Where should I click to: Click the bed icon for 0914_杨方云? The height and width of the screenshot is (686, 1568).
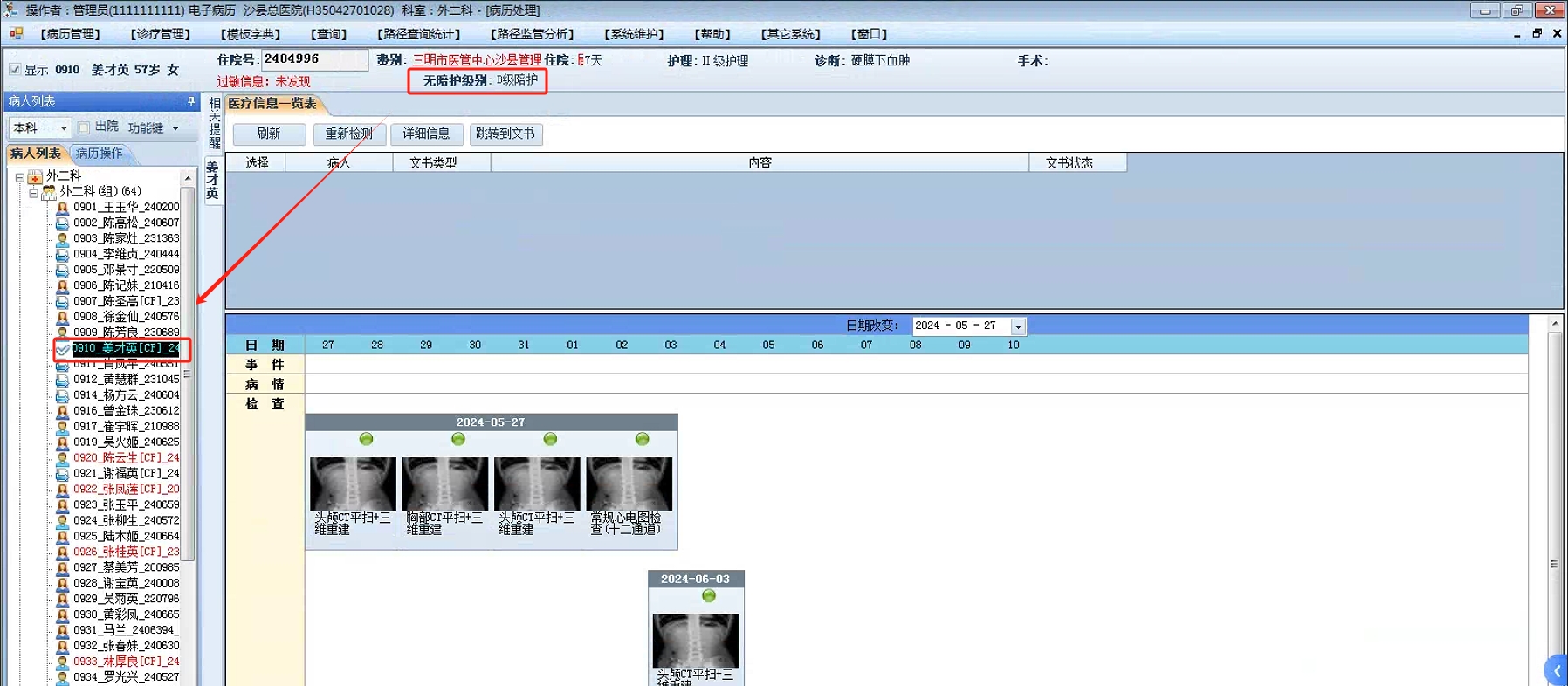(x=63, y=395)
